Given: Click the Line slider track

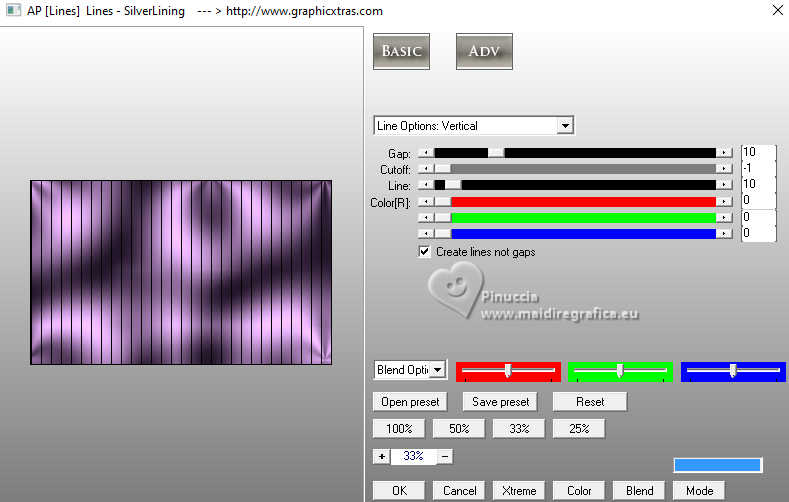Looking at the screenshot, I should click(575, 185).
